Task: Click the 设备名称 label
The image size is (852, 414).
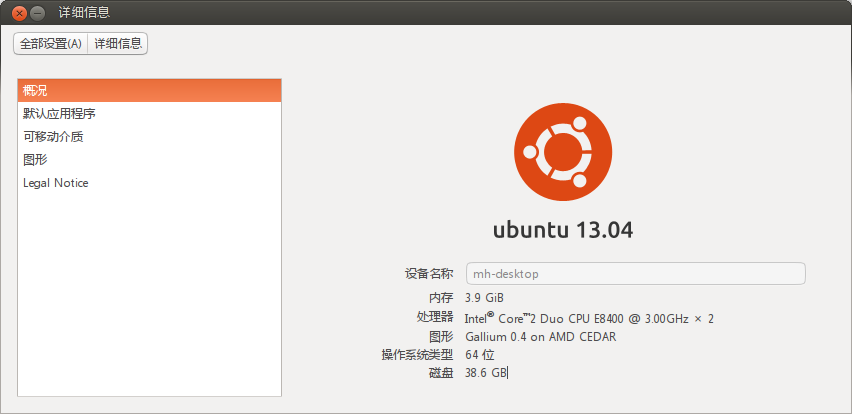Action: [429, 274]
